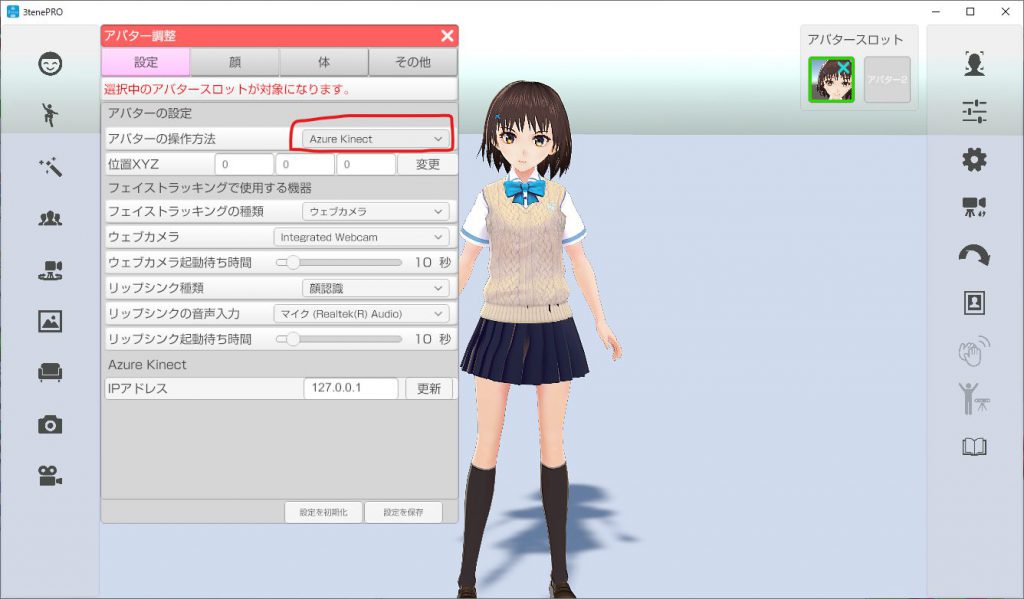Image resolution: width=1024 pixels, height=599 pixels.
Task: Click the リップシンク起動待ち時間 slider handle
Action: tap(293, 339)
